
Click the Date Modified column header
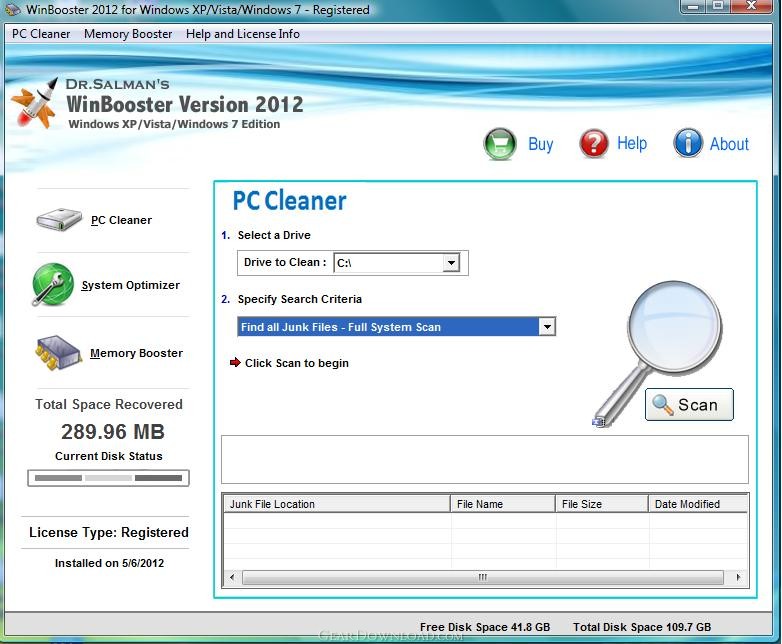[x=698, y=504]
